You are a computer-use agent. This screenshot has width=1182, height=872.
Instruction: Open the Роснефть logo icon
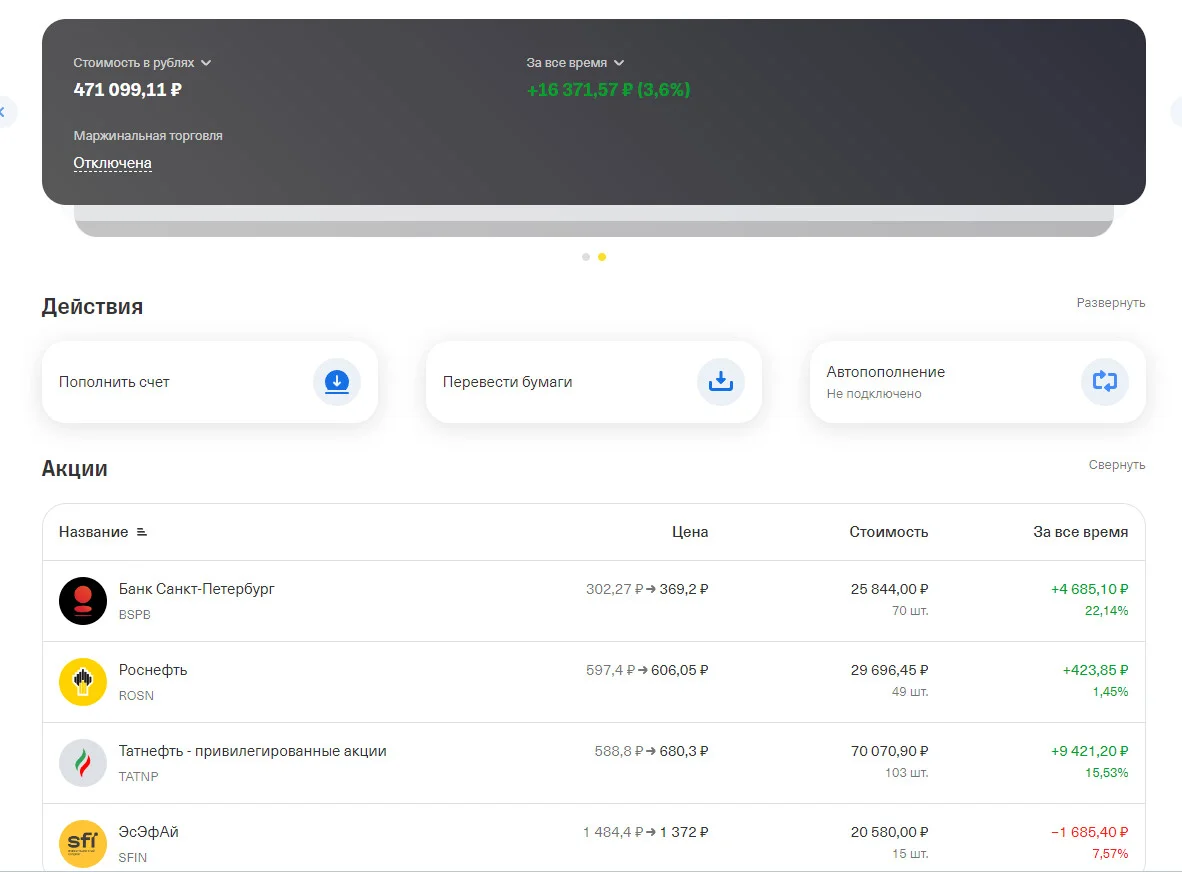(x=83, y=682)
